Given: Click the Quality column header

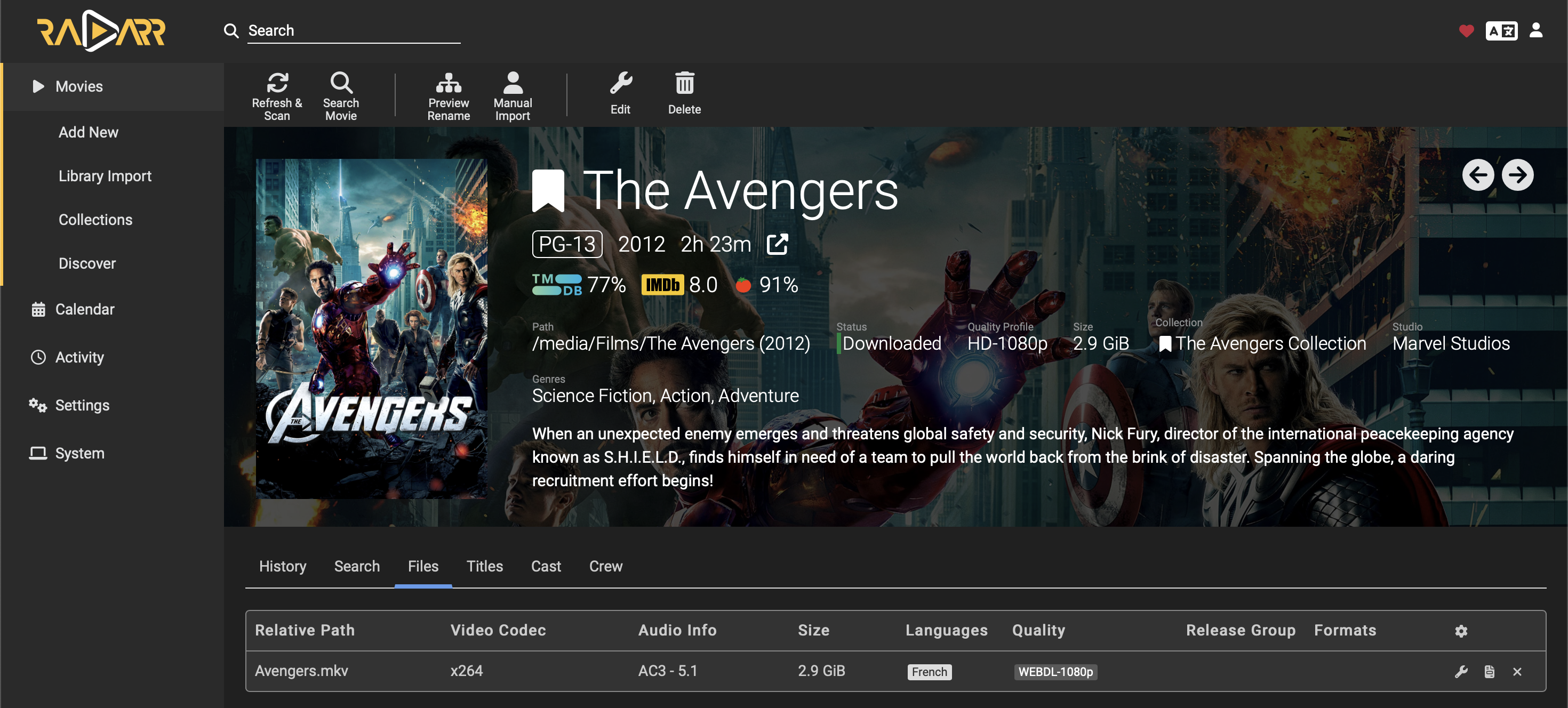Looking at the screenshot, I should click(x=1038, y=630).
